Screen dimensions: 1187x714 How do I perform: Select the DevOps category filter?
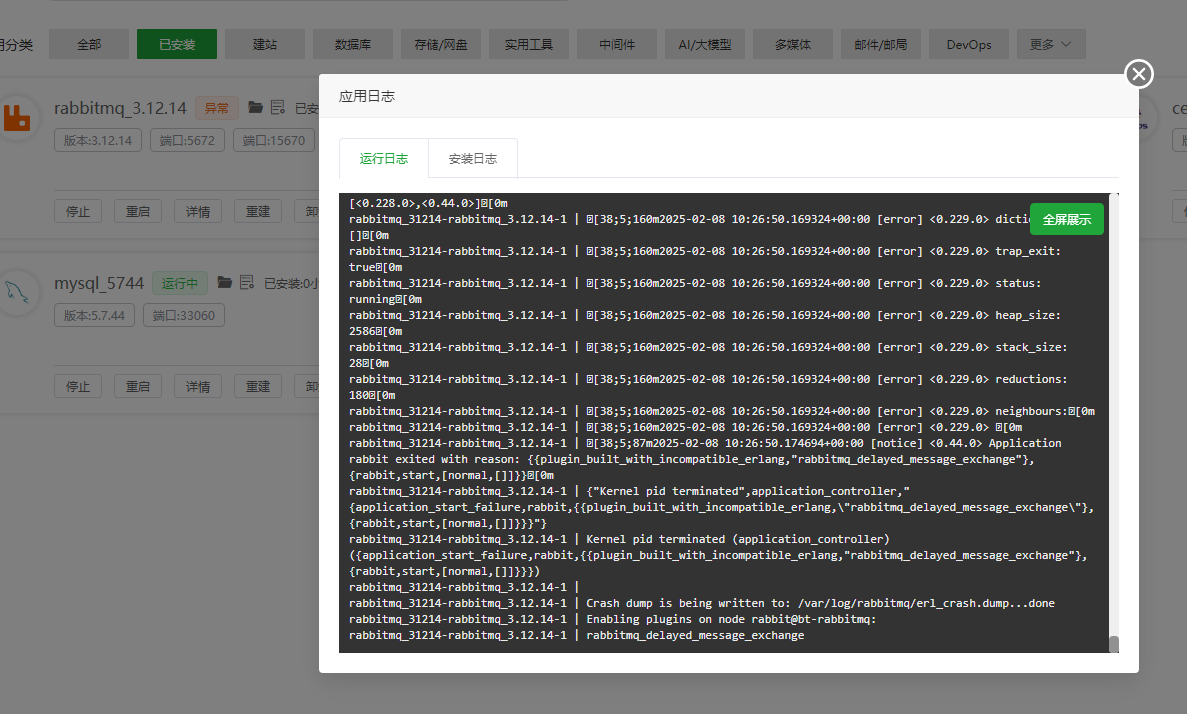tap(969, 45)
